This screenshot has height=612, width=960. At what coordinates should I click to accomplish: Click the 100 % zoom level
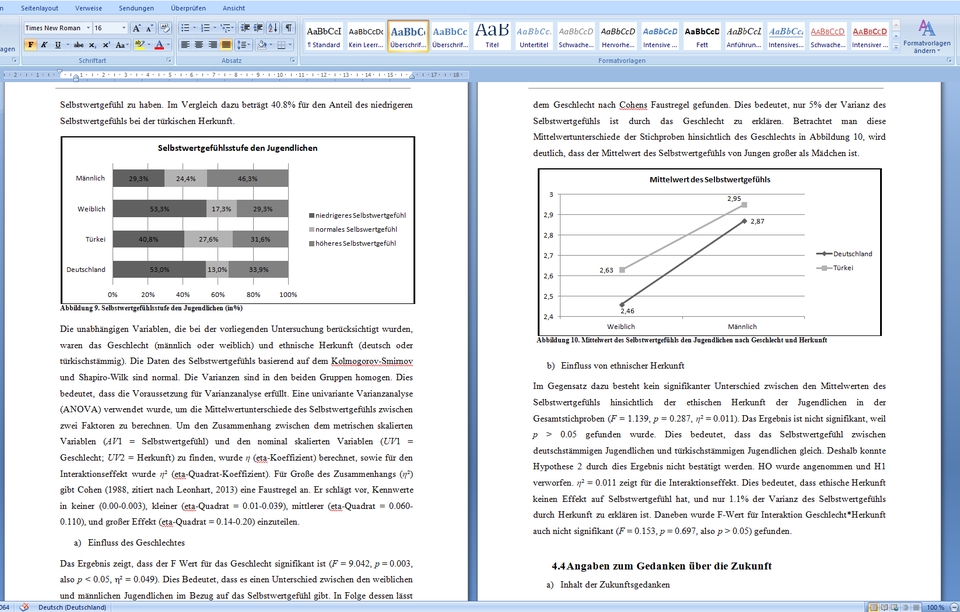(x=936, y=607)
